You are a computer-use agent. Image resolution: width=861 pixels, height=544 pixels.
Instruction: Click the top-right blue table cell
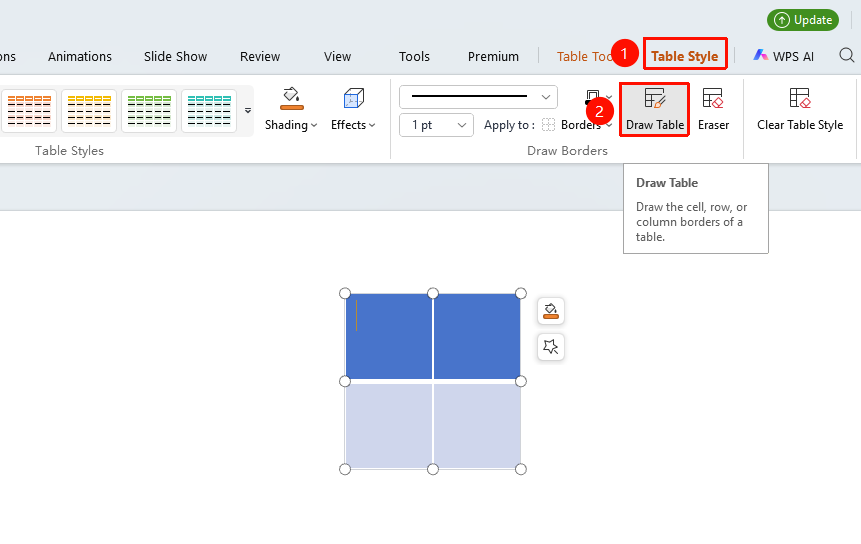[x=477, y=337]
